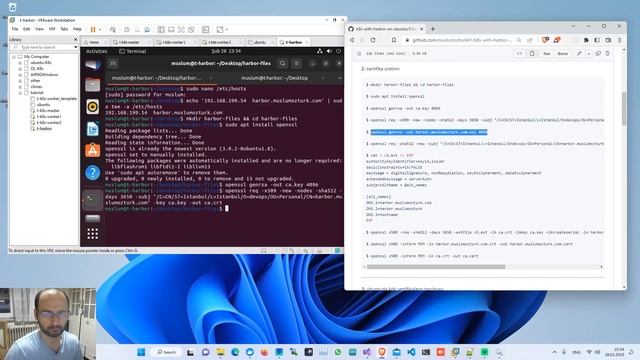Open the Edit menu in VMware Workstation

point(27,29)
